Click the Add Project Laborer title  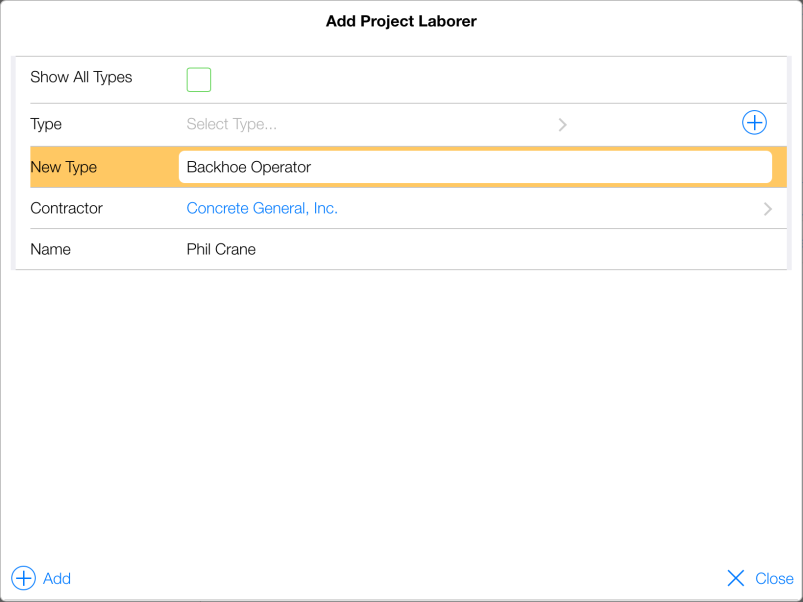click(x=401, y=21)
